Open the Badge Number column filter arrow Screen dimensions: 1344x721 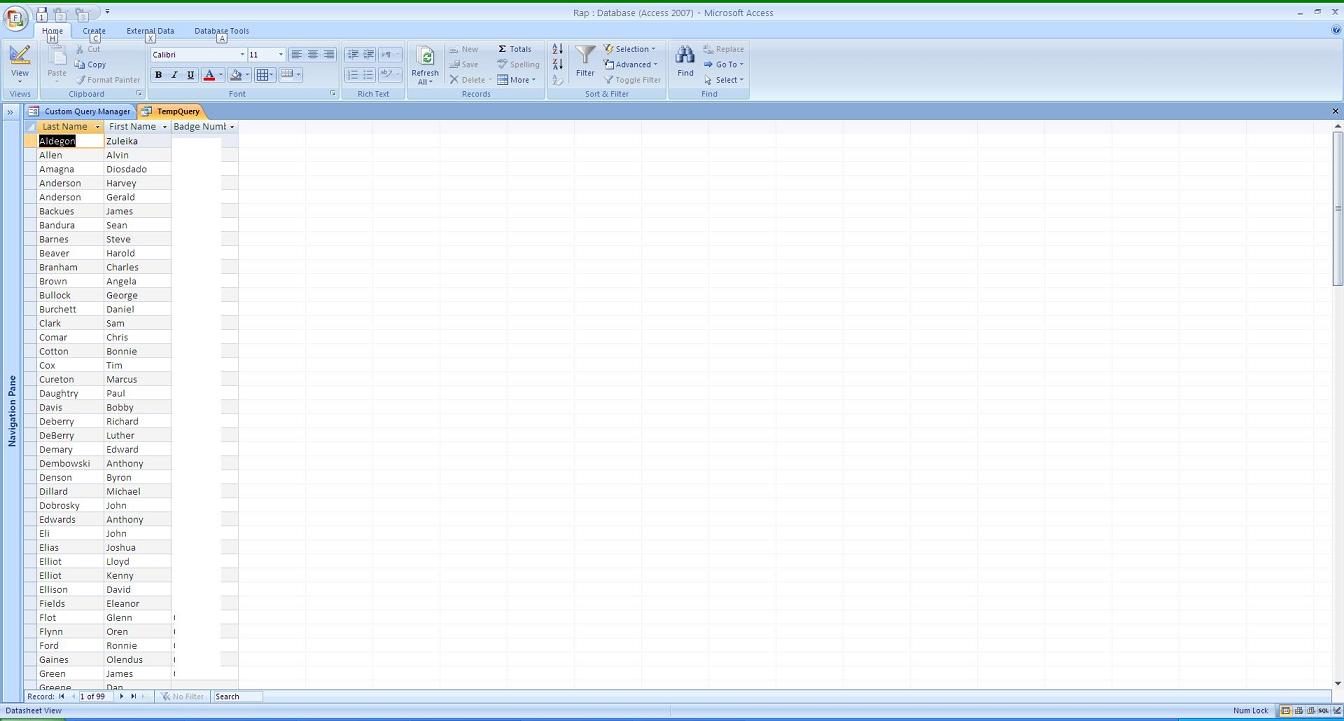pyautogui.click(x=232, y=127)
